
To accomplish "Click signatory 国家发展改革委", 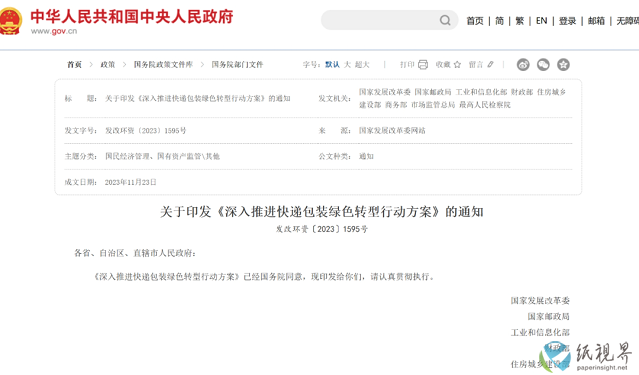I will pos(540,301).
